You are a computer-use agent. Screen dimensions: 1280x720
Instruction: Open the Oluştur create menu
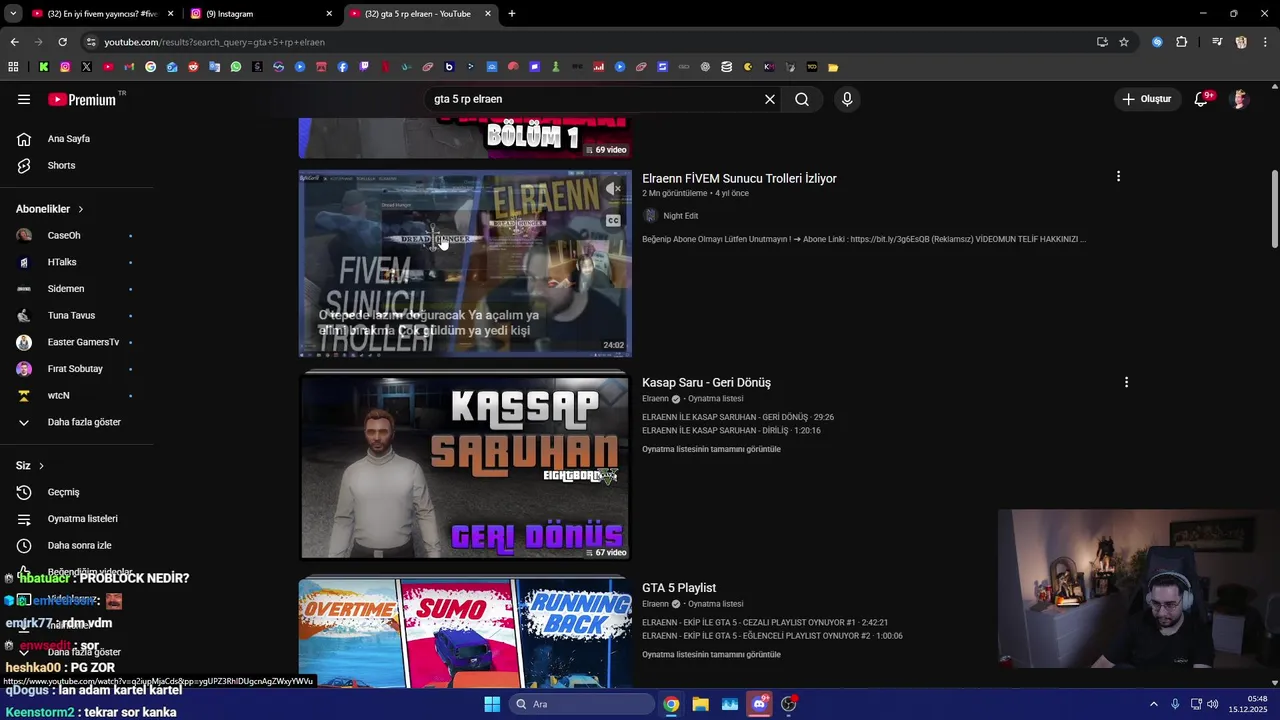(1146, 99)
